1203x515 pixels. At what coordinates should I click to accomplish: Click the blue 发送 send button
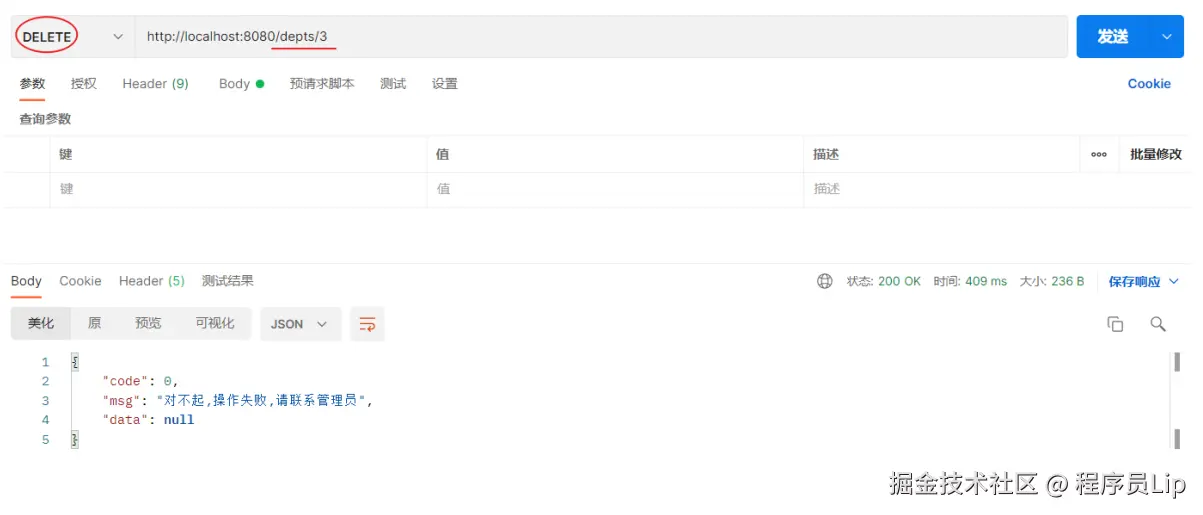tap(1113, 36)
